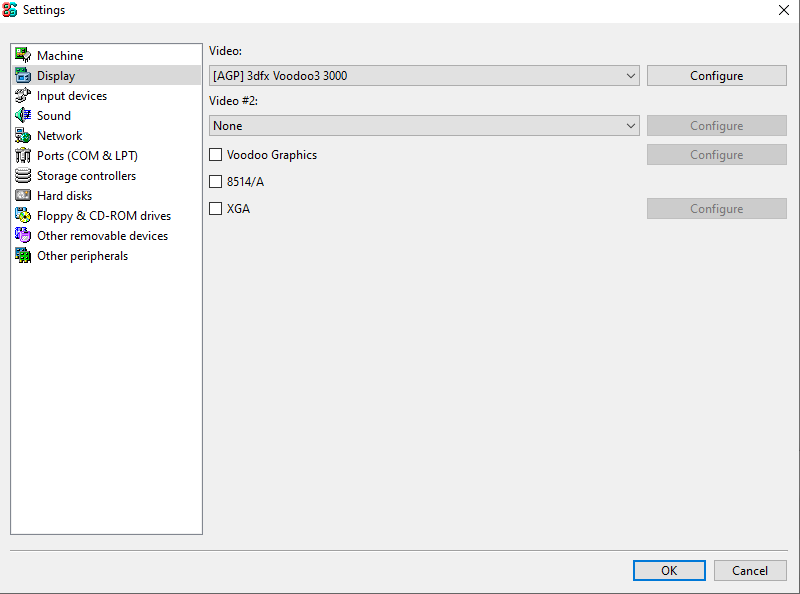Viewport: 800px width, 594px height.
Task: Open the Video #2 dropdown
Action: (x=424, y=126)
